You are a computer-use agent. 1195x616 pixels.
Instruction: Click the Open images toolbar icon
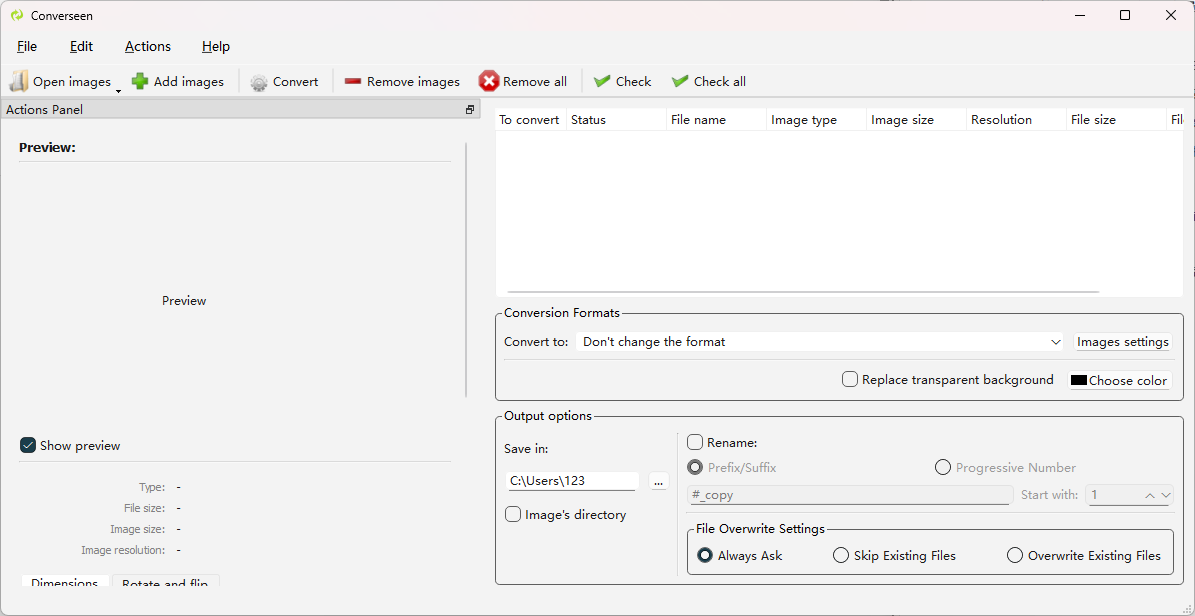click(x=19, y=81)
